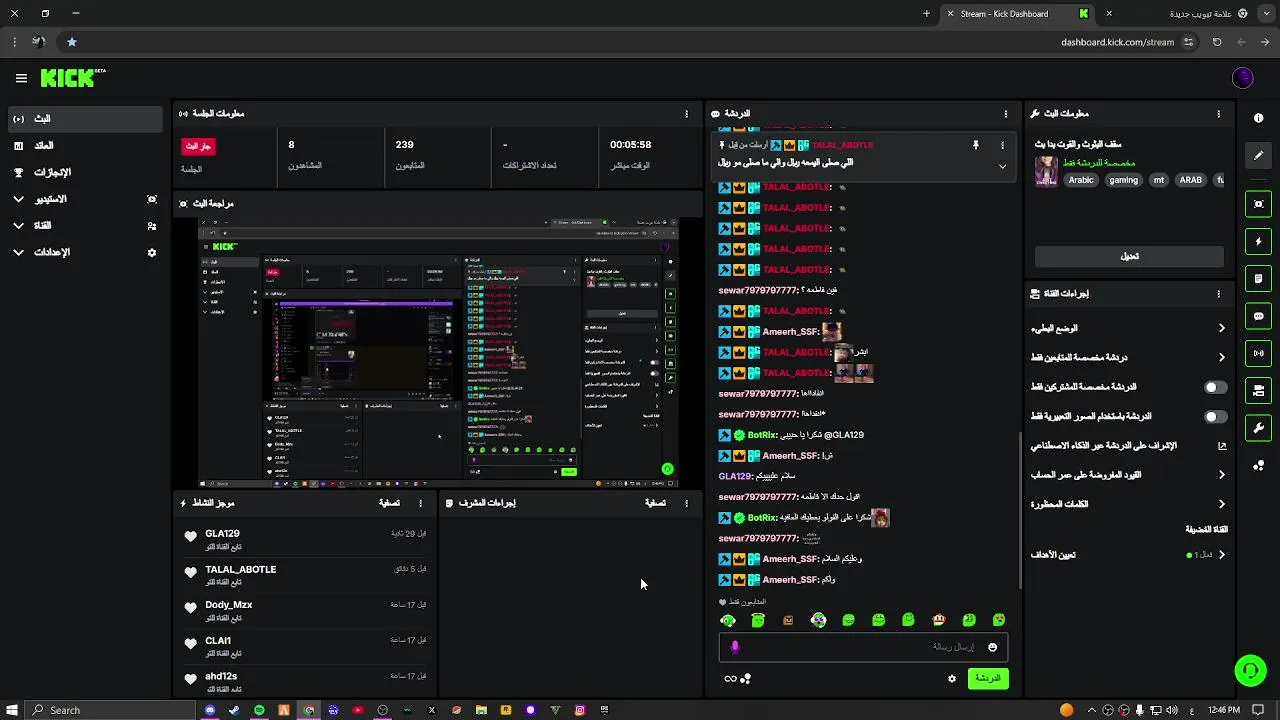1280x720 pixels.
Task: Click the pencil edit icon in right toolbar
Action: 1258,156
